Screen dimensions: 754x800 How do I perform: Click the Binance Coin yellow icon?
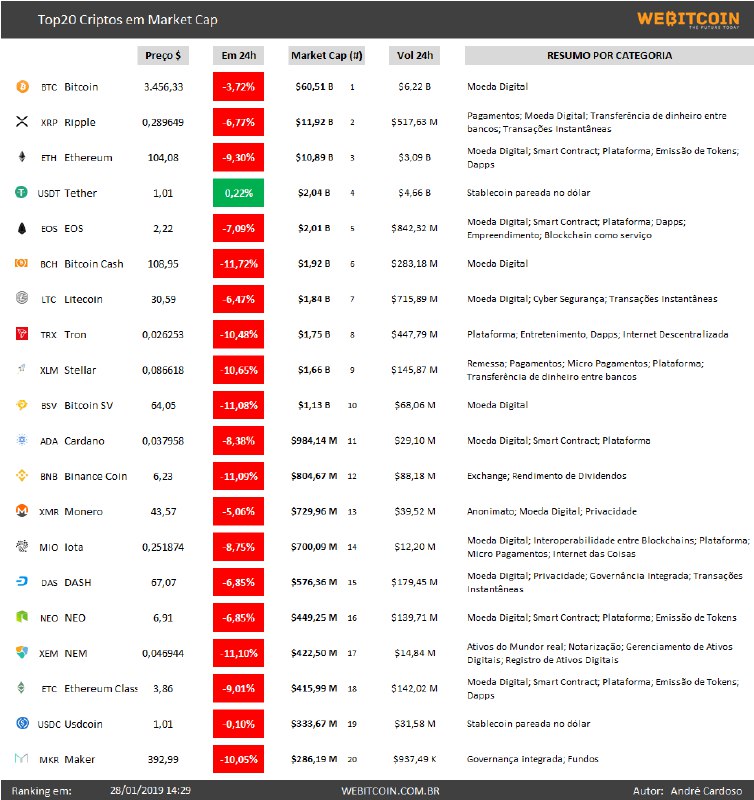tap(22, 476)
